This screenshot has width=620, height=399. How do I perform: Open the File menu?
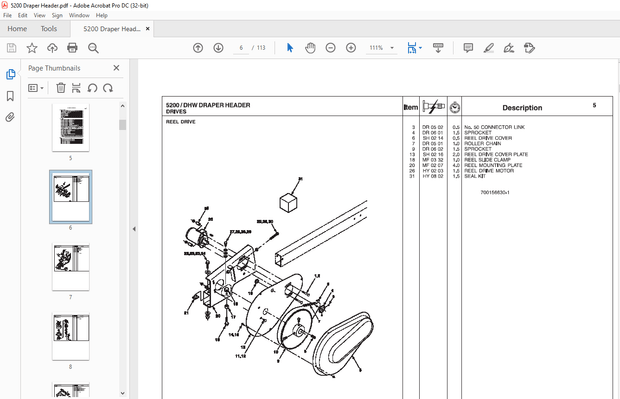pyautogui.click(x=8, y=15)
